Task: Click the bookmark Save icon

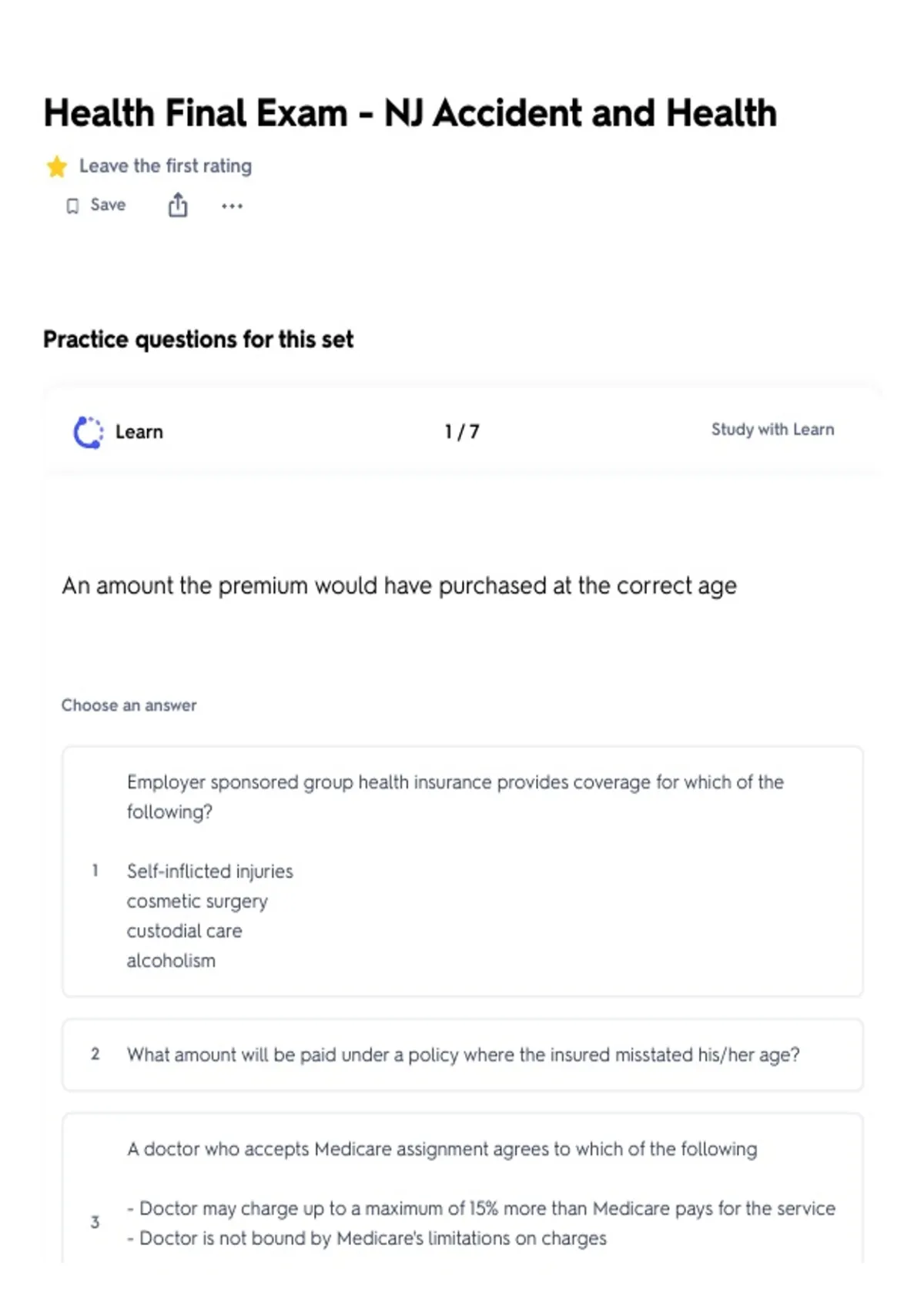Action: (72, 206)
